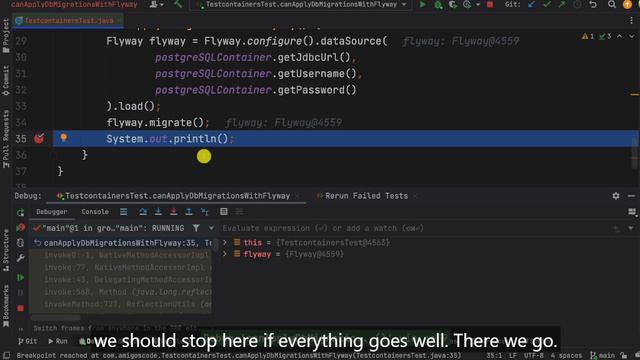The width and height of the screenshot is (640, 360).
Task: Expand the 'this' variable node
Action: [224, 242]
